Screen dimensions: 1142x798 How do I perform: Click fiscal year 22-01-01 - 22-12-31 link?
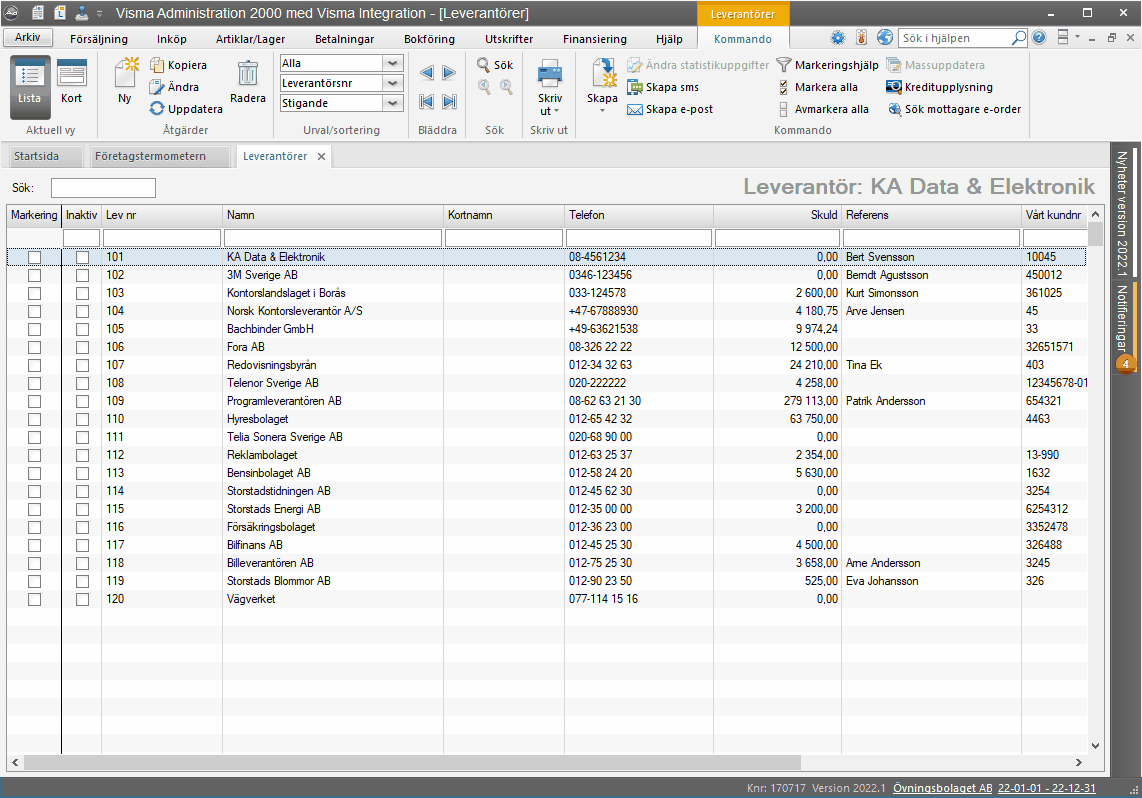click(1047, 788)
